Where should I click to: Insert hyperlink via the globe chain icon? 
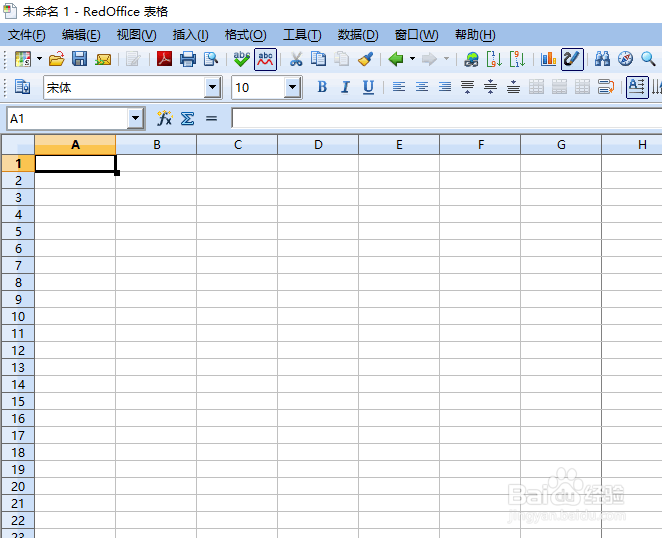coord(471,59)
